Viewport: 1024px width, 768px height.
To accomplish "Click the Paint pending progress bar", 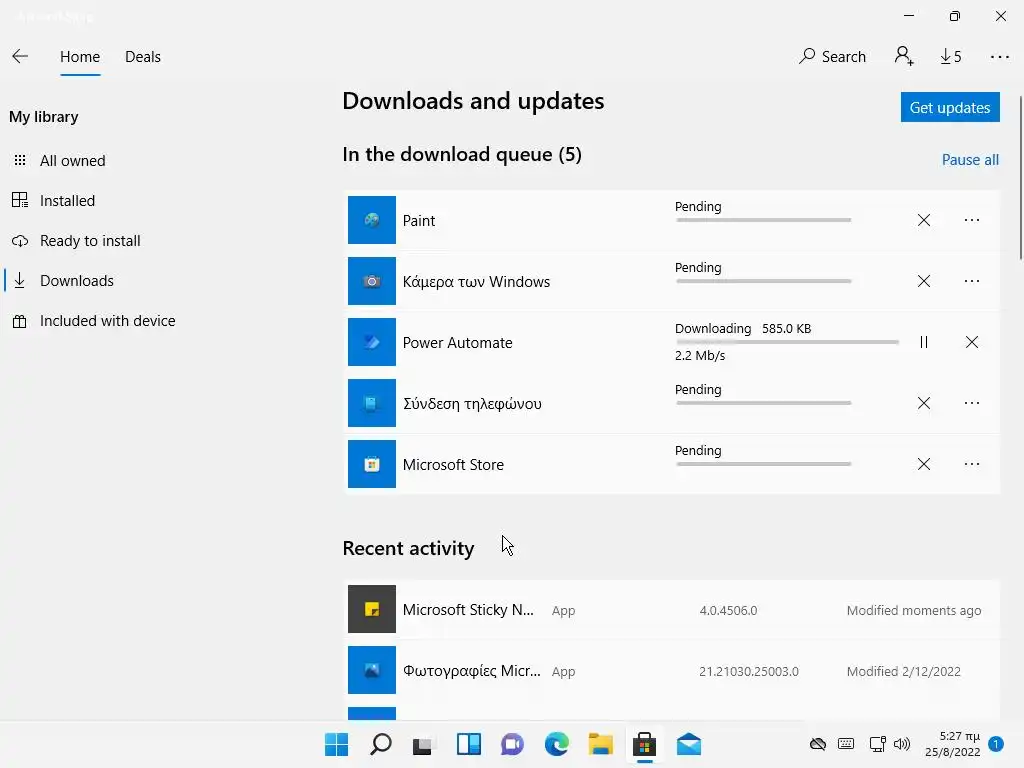I will [x=763, y=220].
